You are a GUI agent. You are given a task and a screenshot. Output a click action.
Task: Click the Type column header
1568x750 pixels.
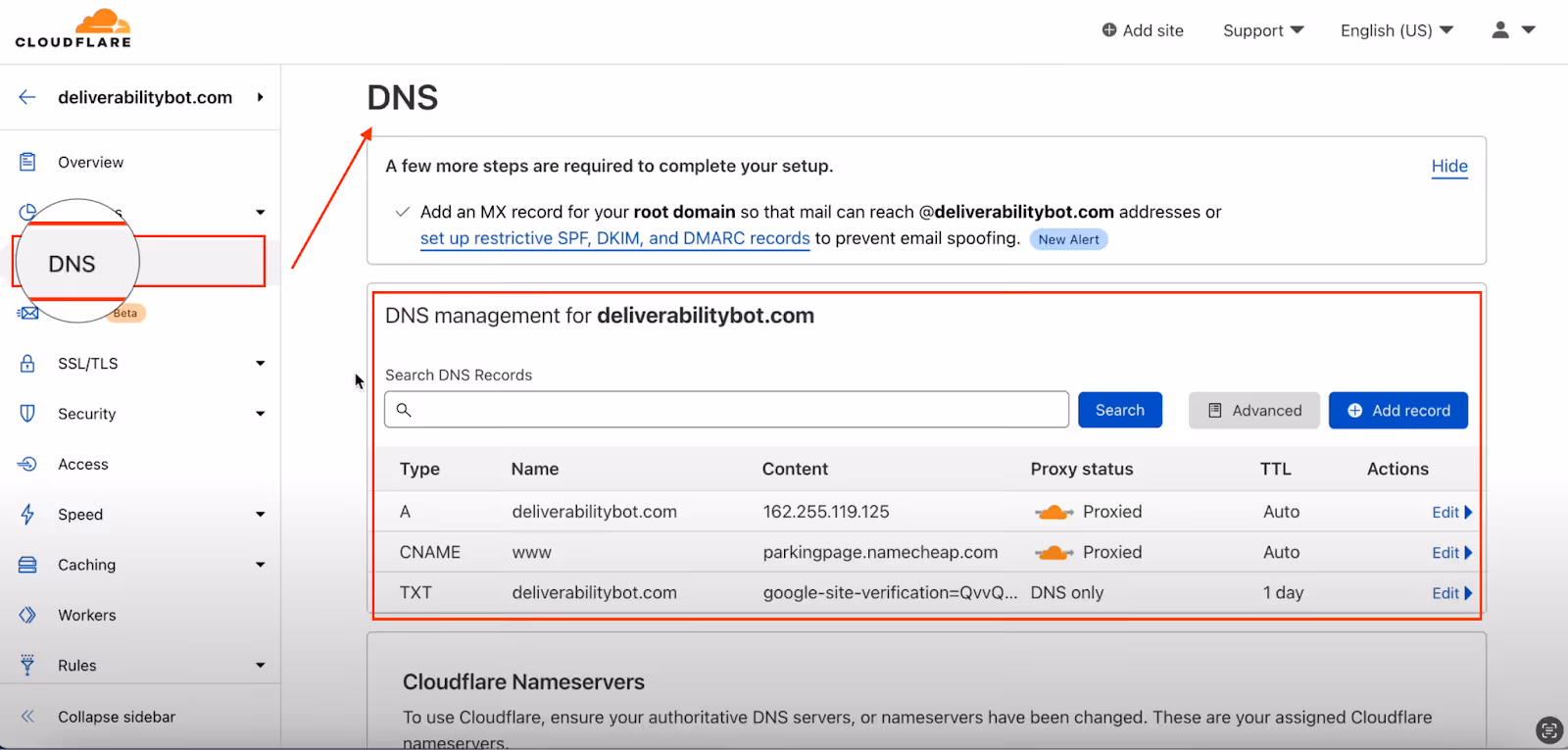(419, 469)
